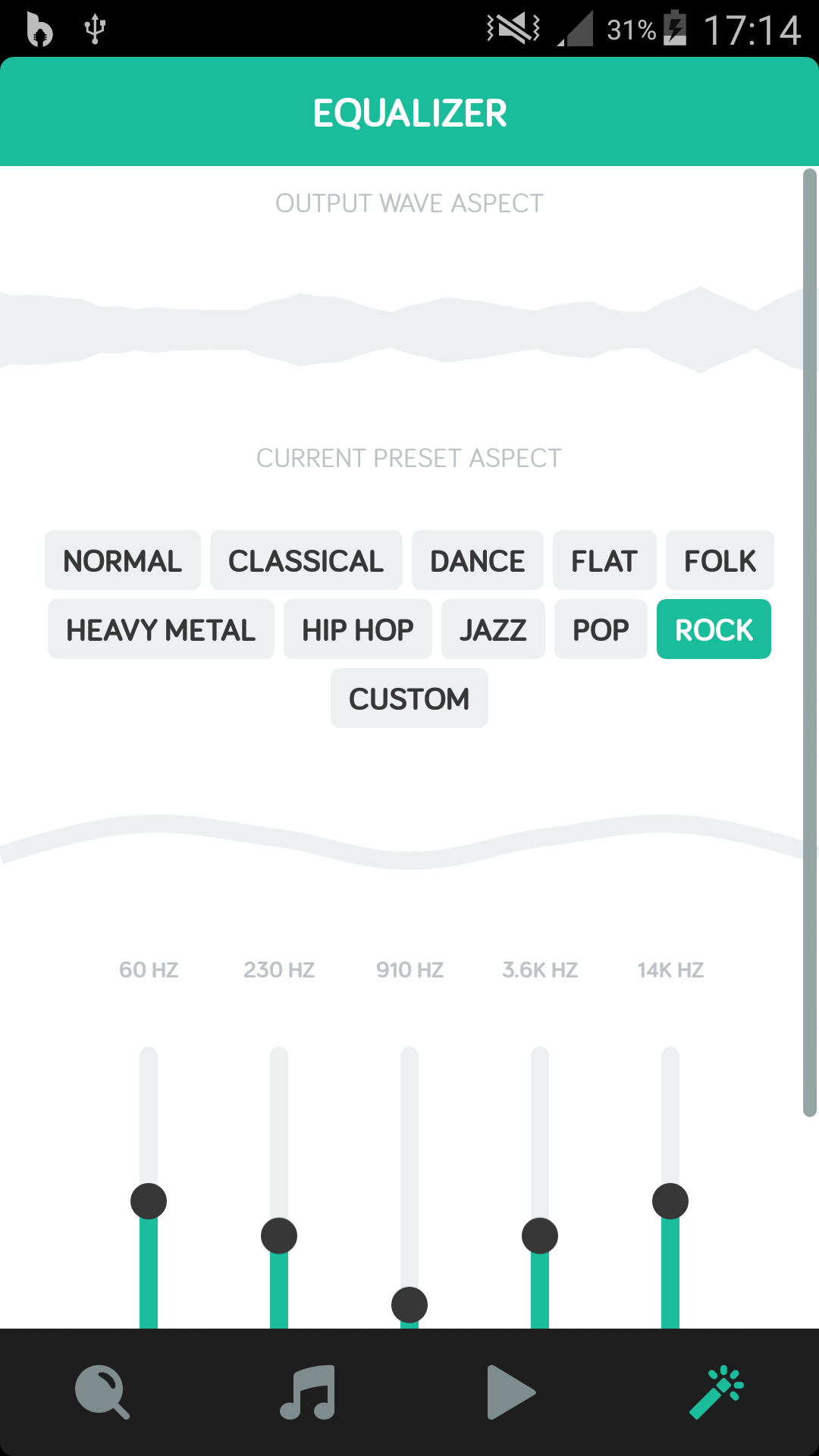Tap the output wave visualization
819x1456 pixels.
tap(409, 330)
